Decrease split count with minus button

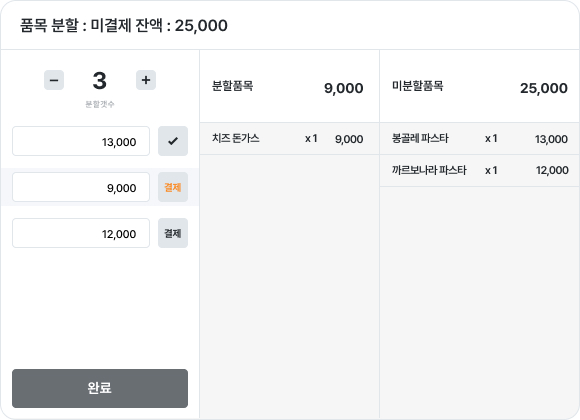tap(54, 80)
